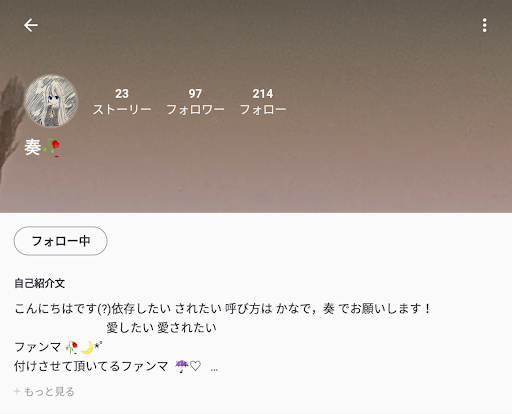The height and width of the screenshot is (414, 512).
Task: Tap the back arrow icon
Action: click(31, 25)
